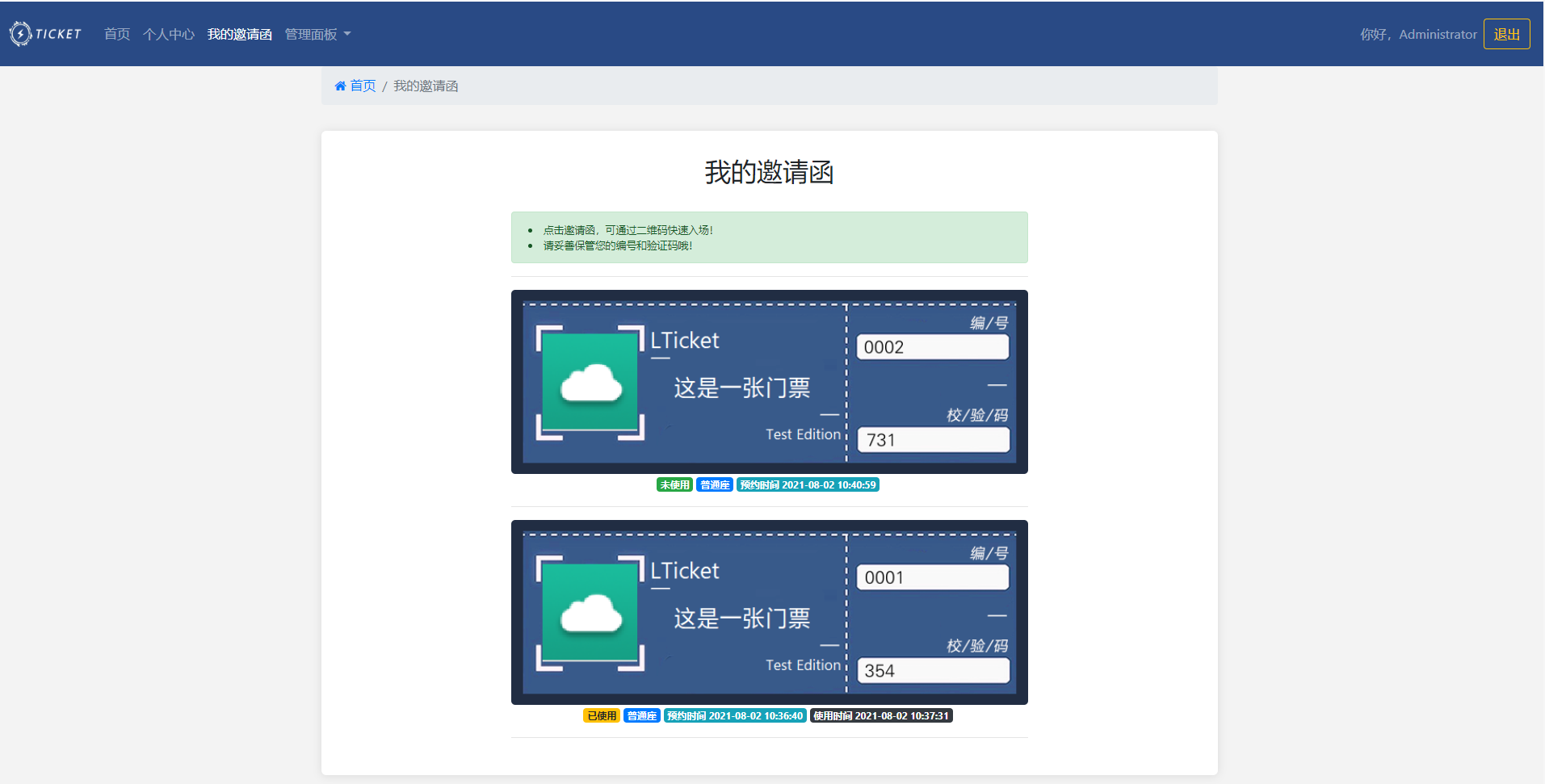Image resolution: width=1545 pixels, height=784 pixels.
Task: Click the 0002 ticket number field
Action: click(x=932, y=347)
